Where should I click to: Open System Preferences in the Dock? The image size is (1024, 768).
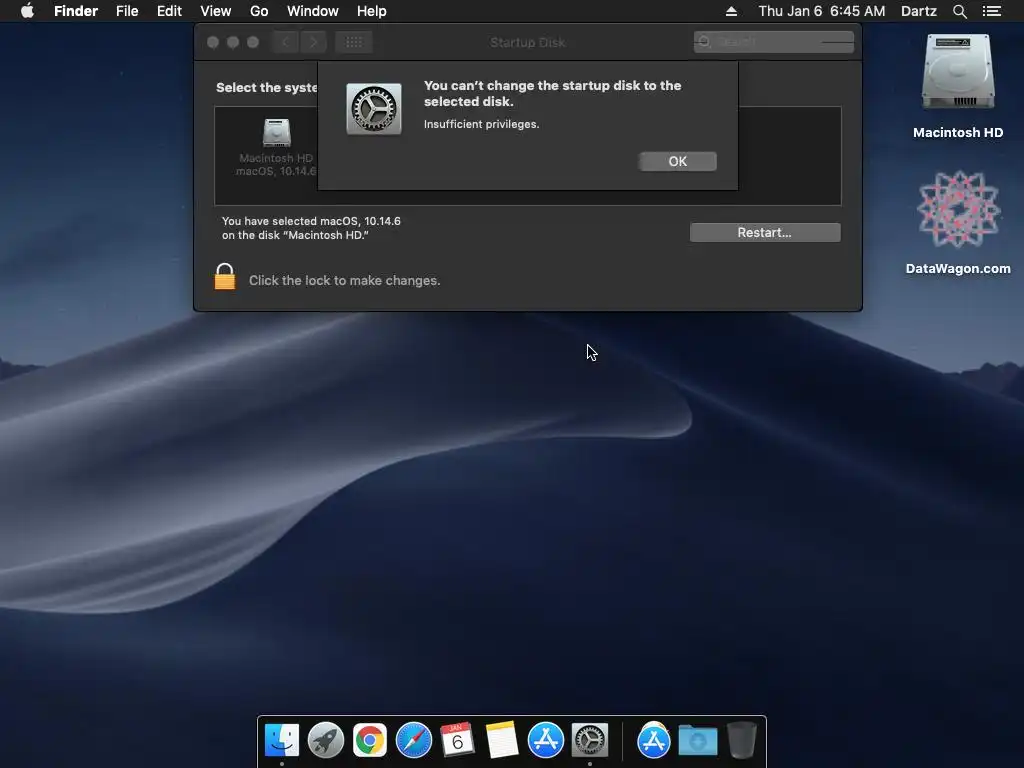coord(590,740)
